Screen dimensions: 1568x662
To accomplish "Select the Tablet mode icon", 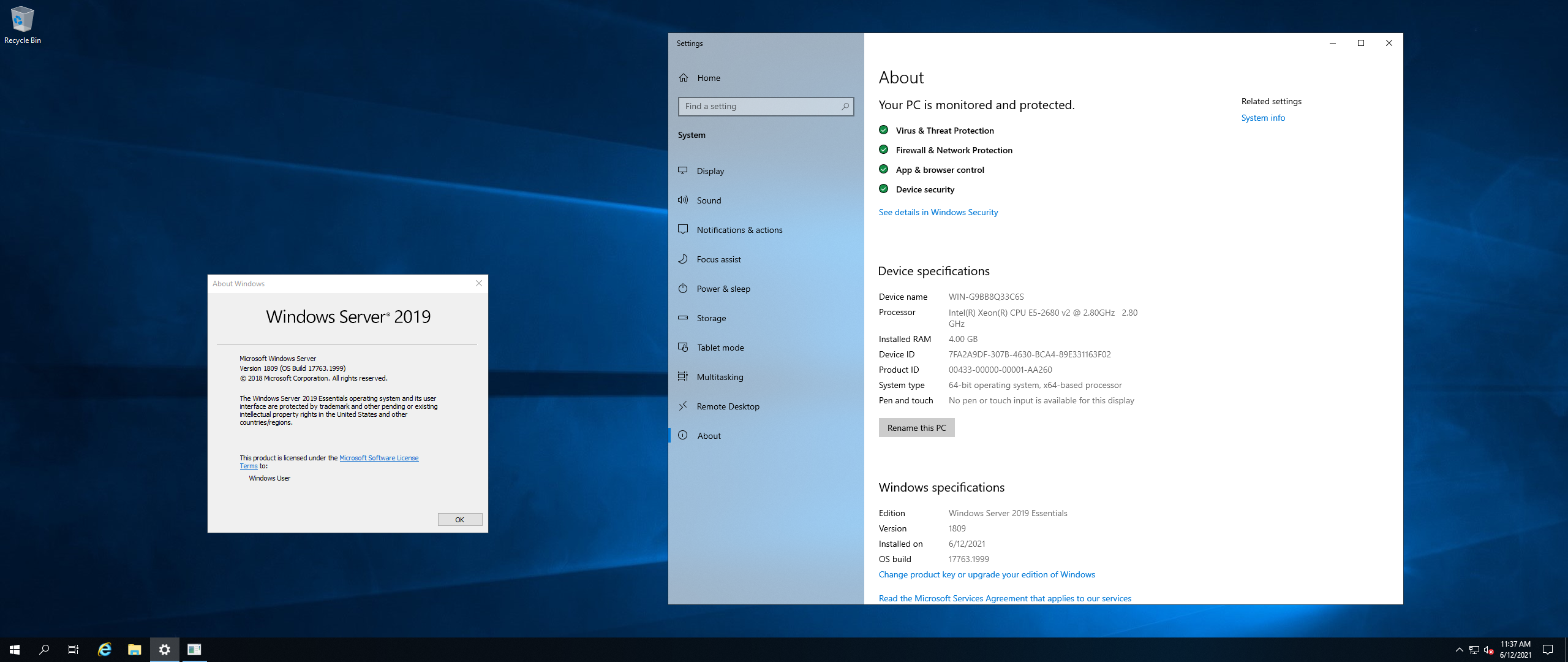I will [x=683, y=347].
